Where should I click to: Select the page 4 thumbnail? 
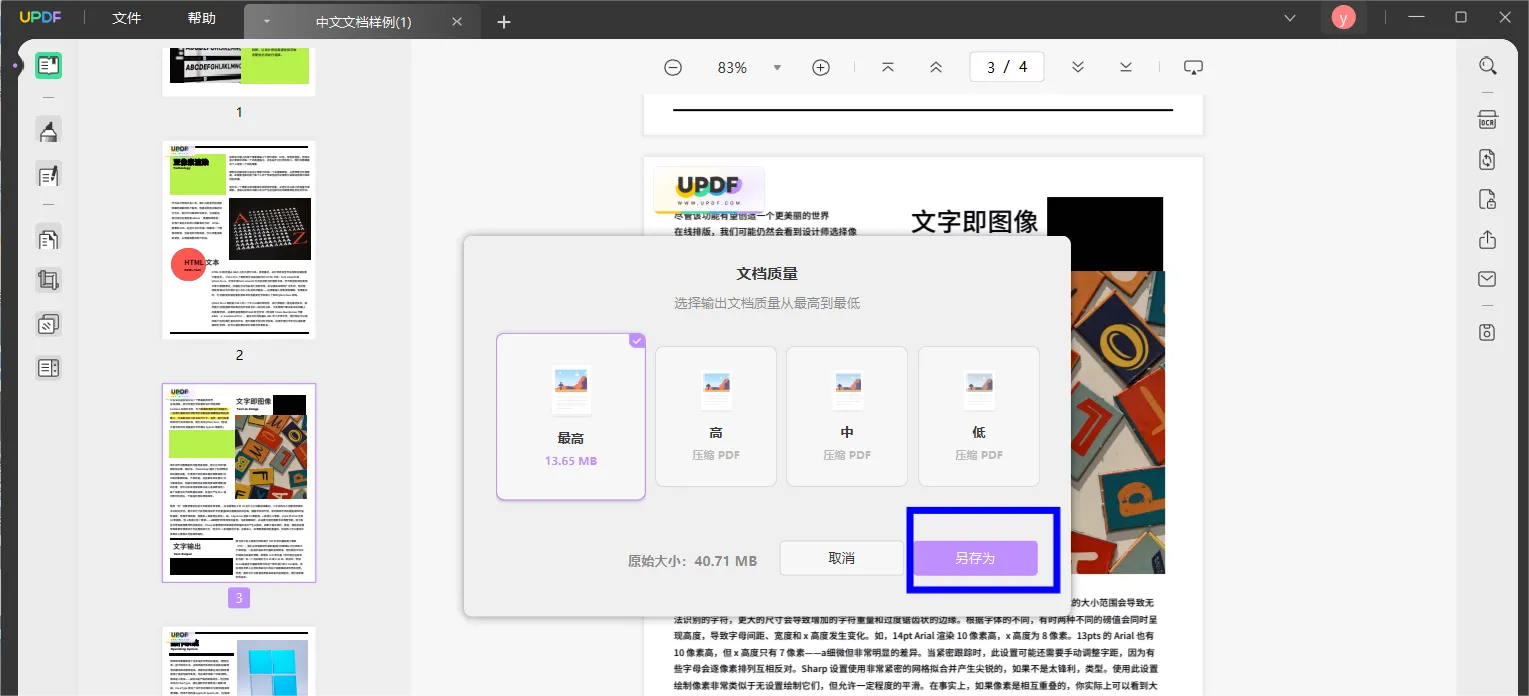[239, 661]
